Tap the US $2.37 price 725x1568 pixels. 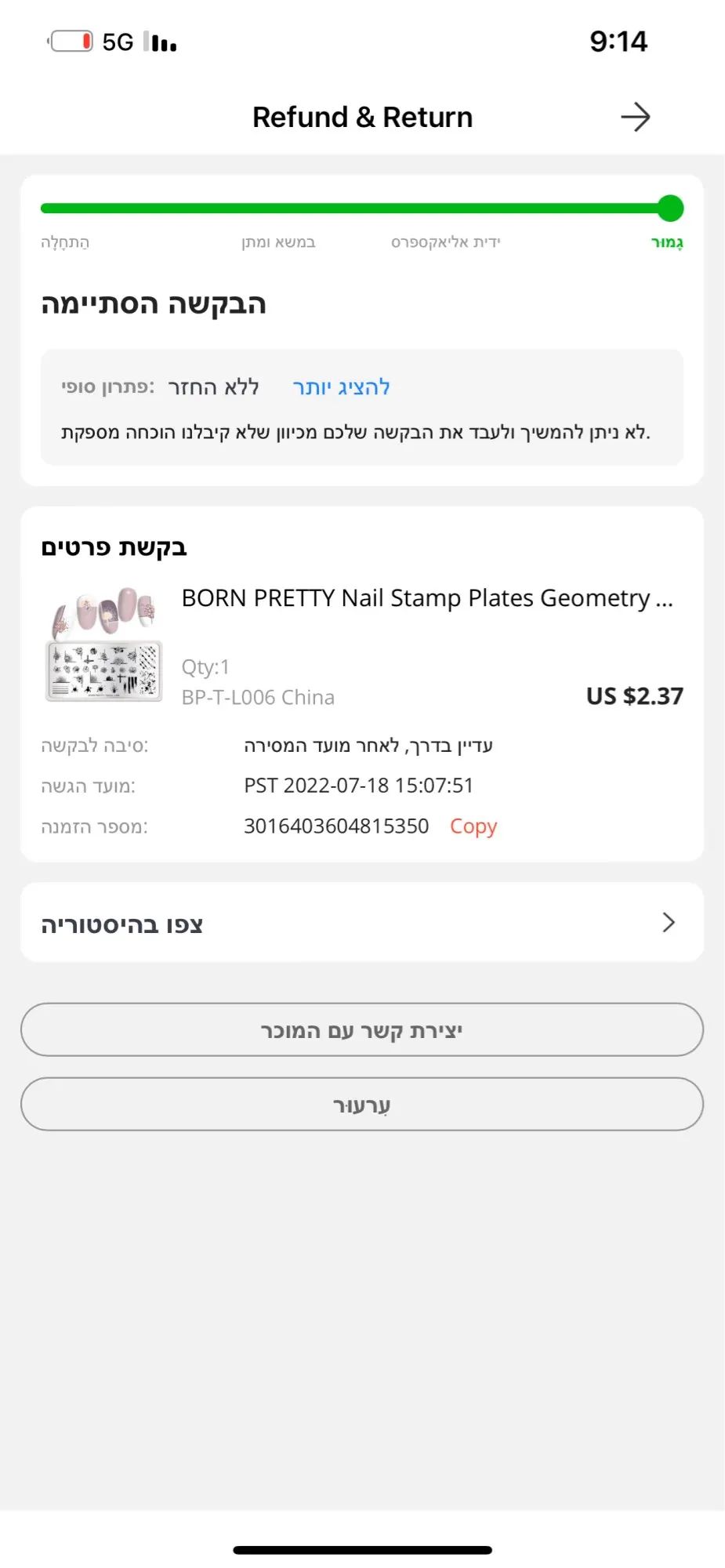tap(634, 696)
